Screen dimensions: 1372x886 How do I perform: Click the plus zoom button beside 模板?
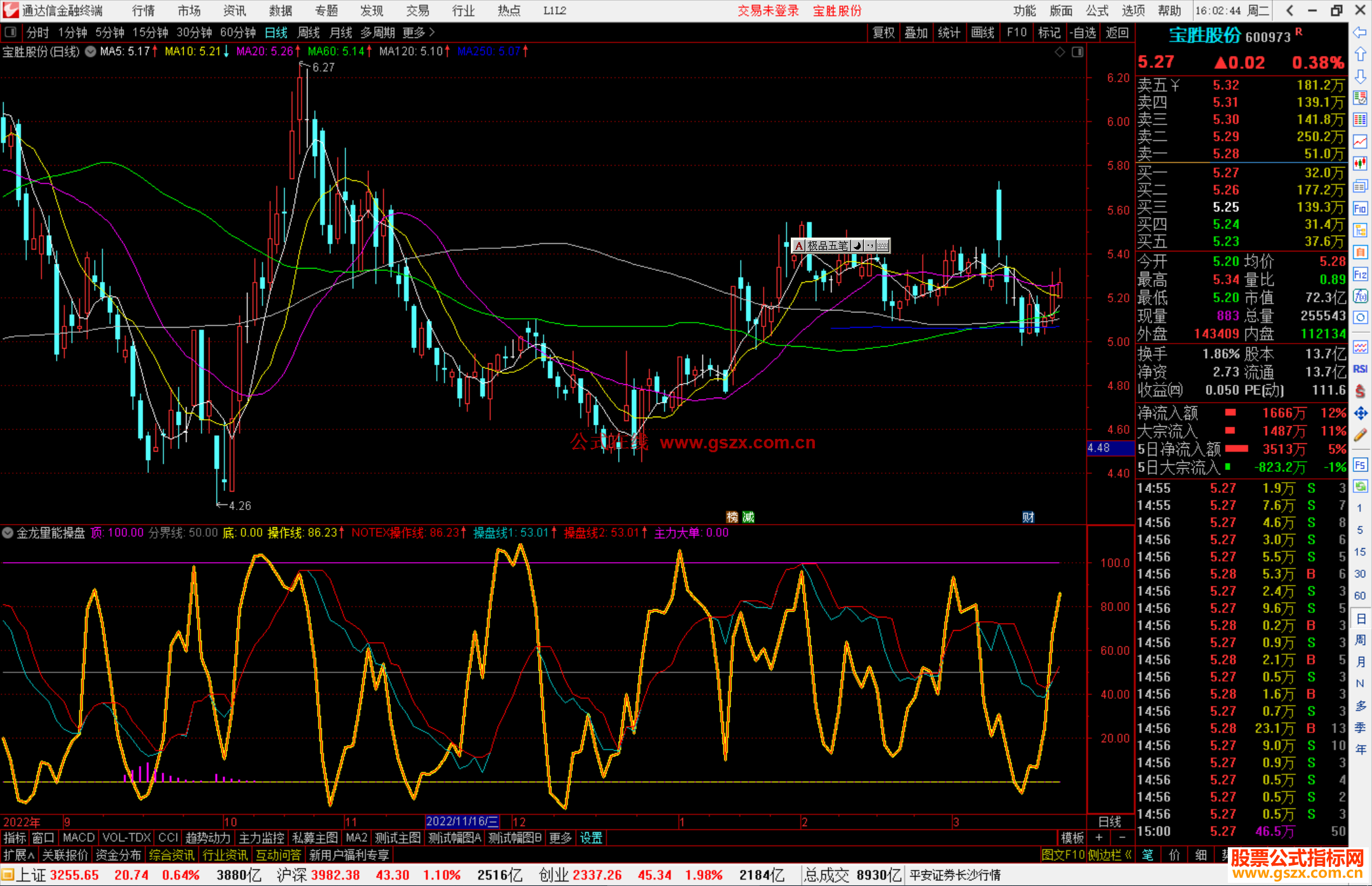[1099, 838]
